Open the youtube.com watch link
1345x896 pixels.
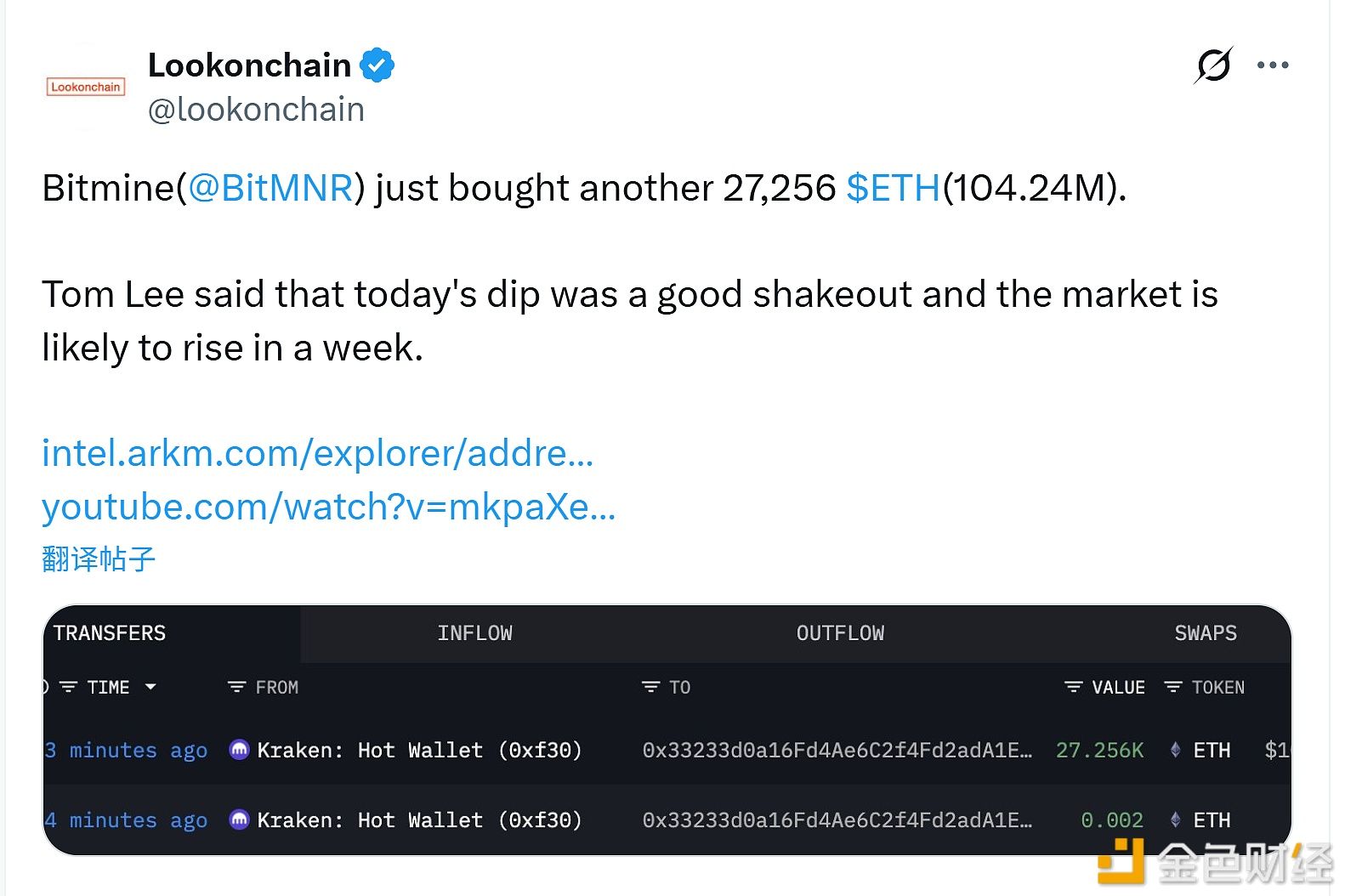(x=328, y=507)
